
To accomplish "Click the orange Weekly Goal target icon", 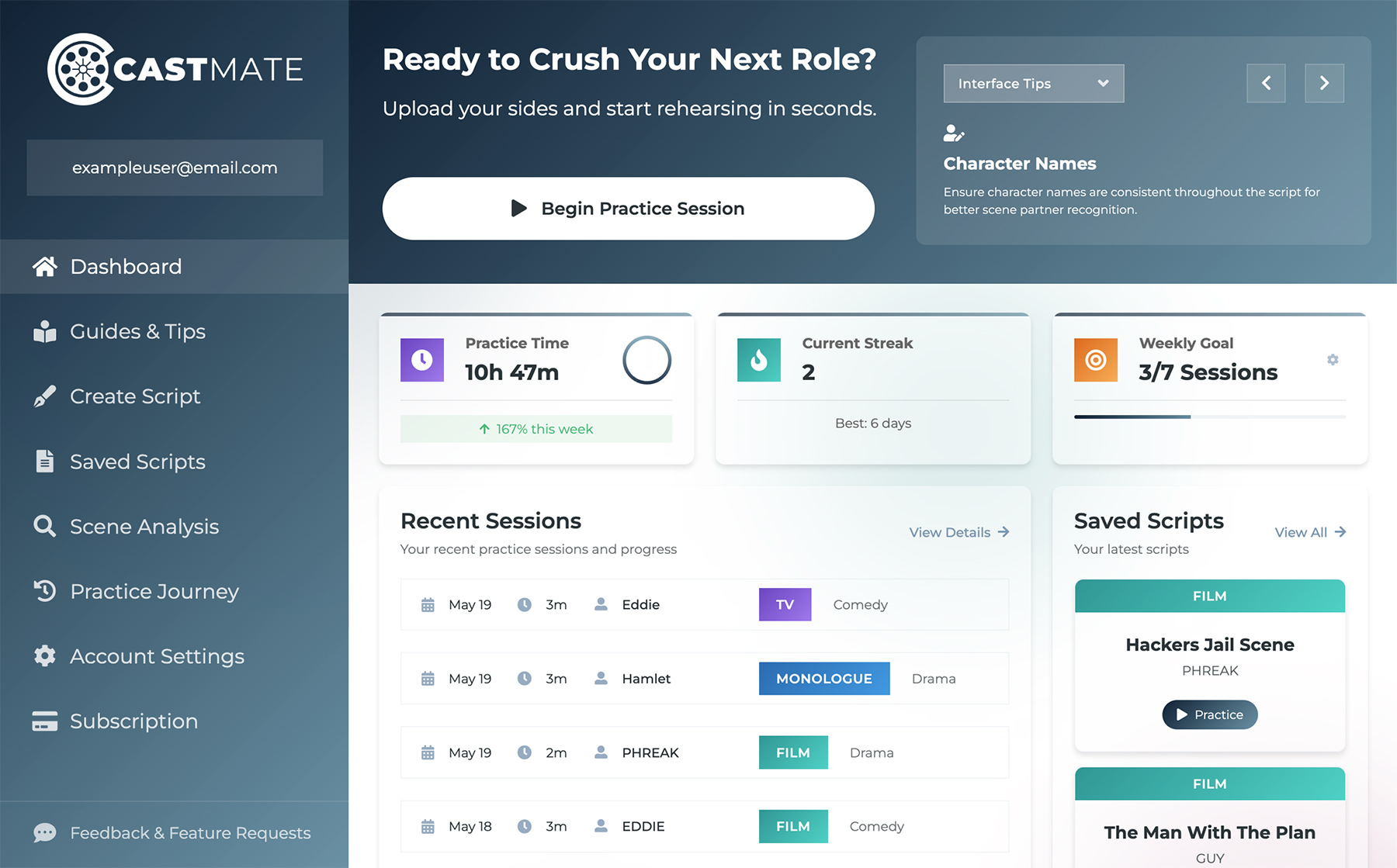I will 1096,360.
